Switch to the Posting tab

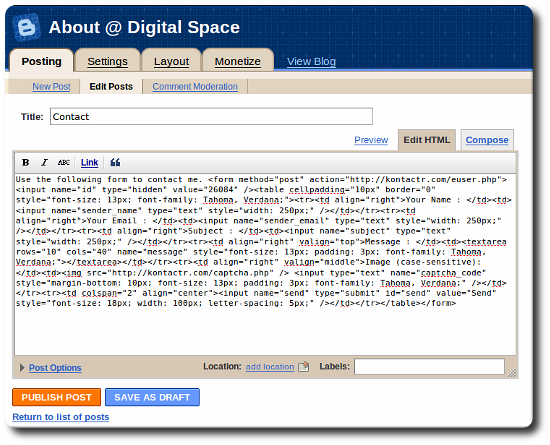coord(41,61)
